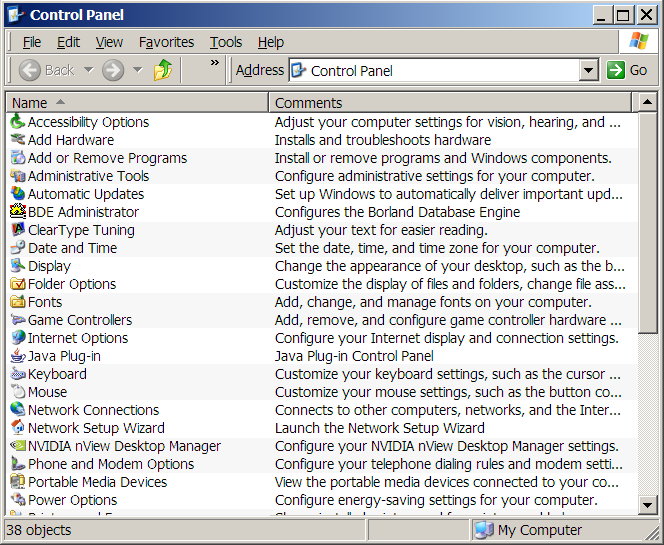Select the Internet Options icon
The width and height of the screenshot is (664, 545).
(18, 338)
